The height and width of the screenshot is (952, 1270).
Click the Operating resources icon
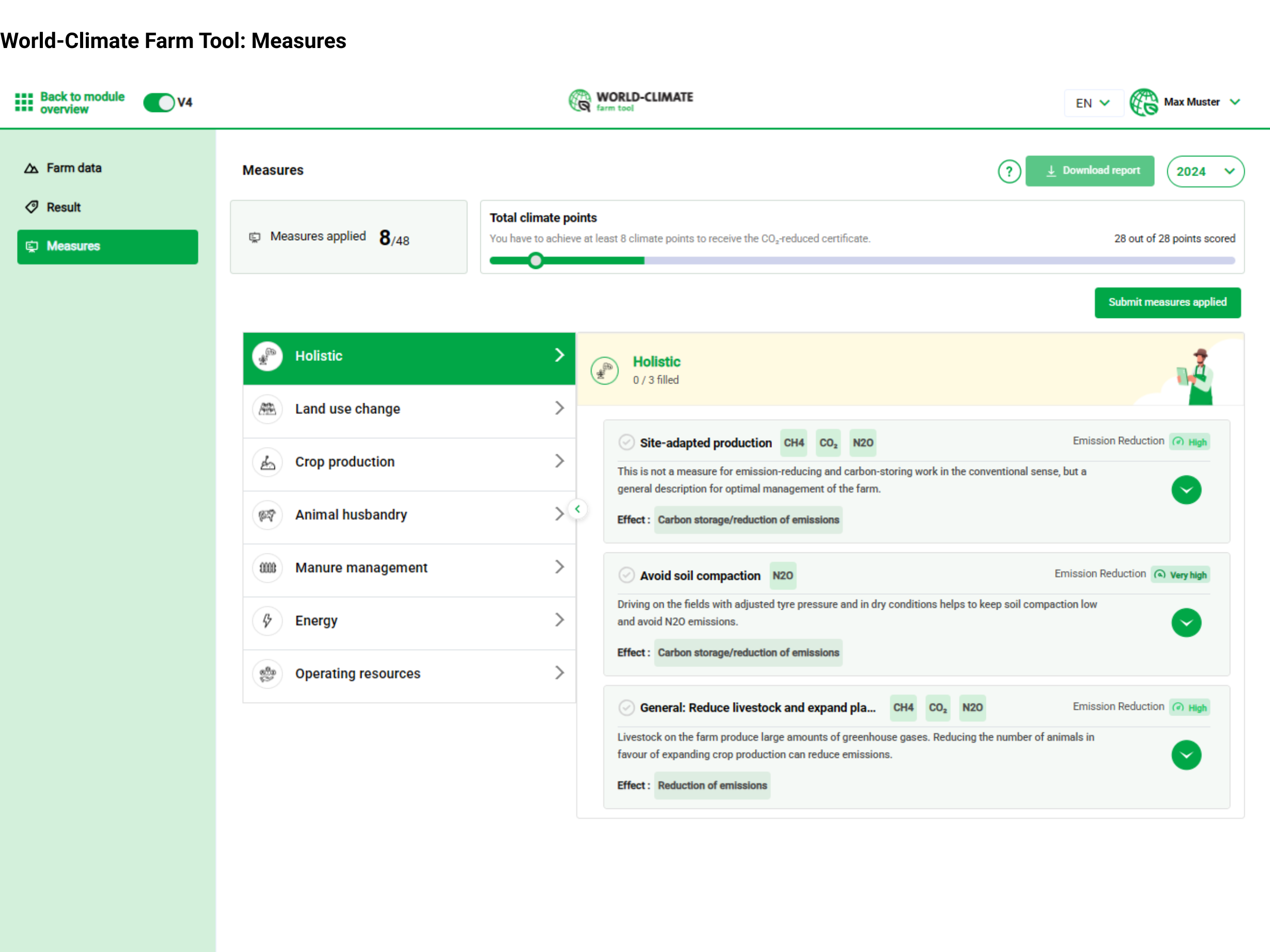coord(268,674)
